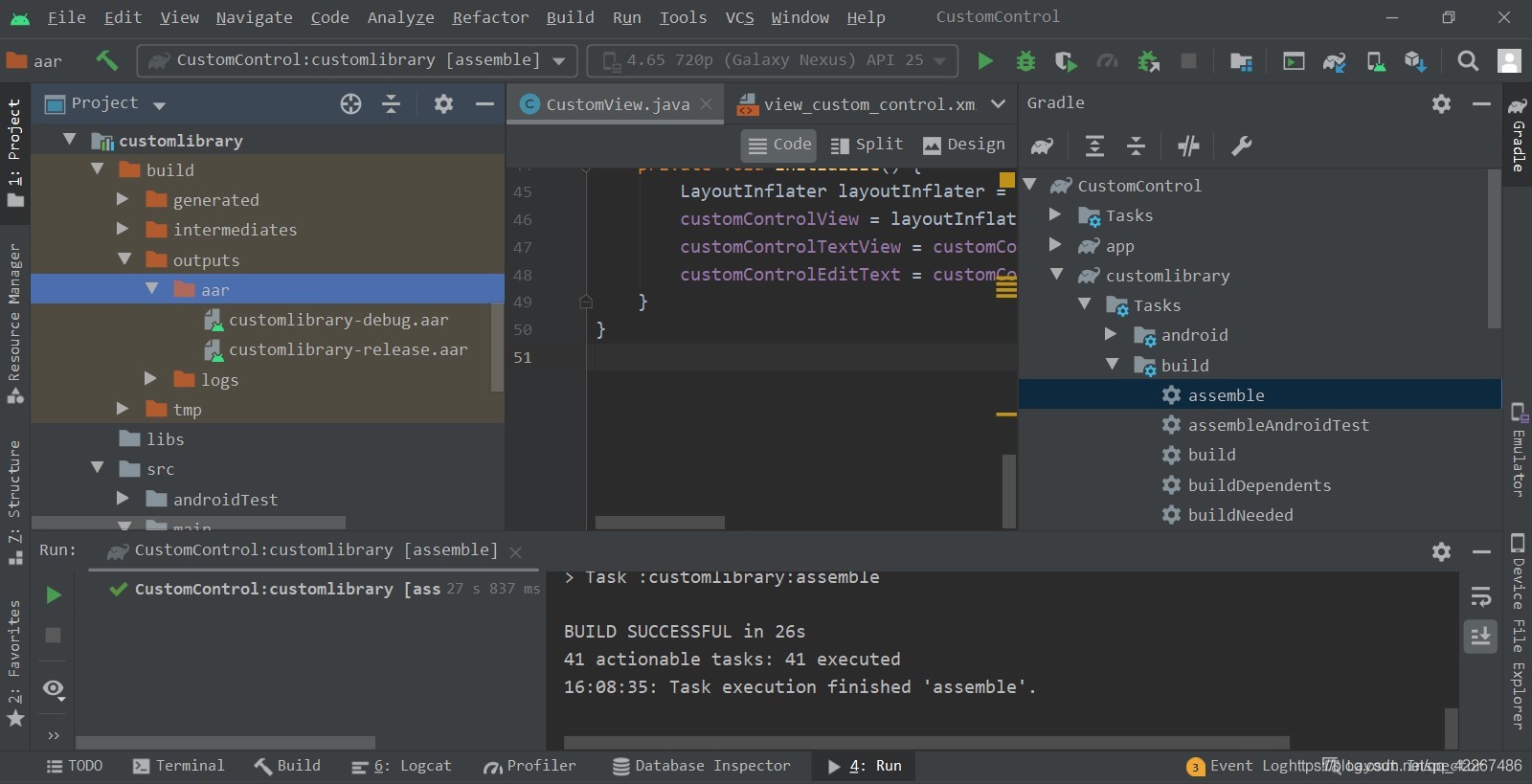Toggle the Project side tool window tab
Image resolution: width=1532 pixels, height=784 pixels.
click(x=14, y=151)
